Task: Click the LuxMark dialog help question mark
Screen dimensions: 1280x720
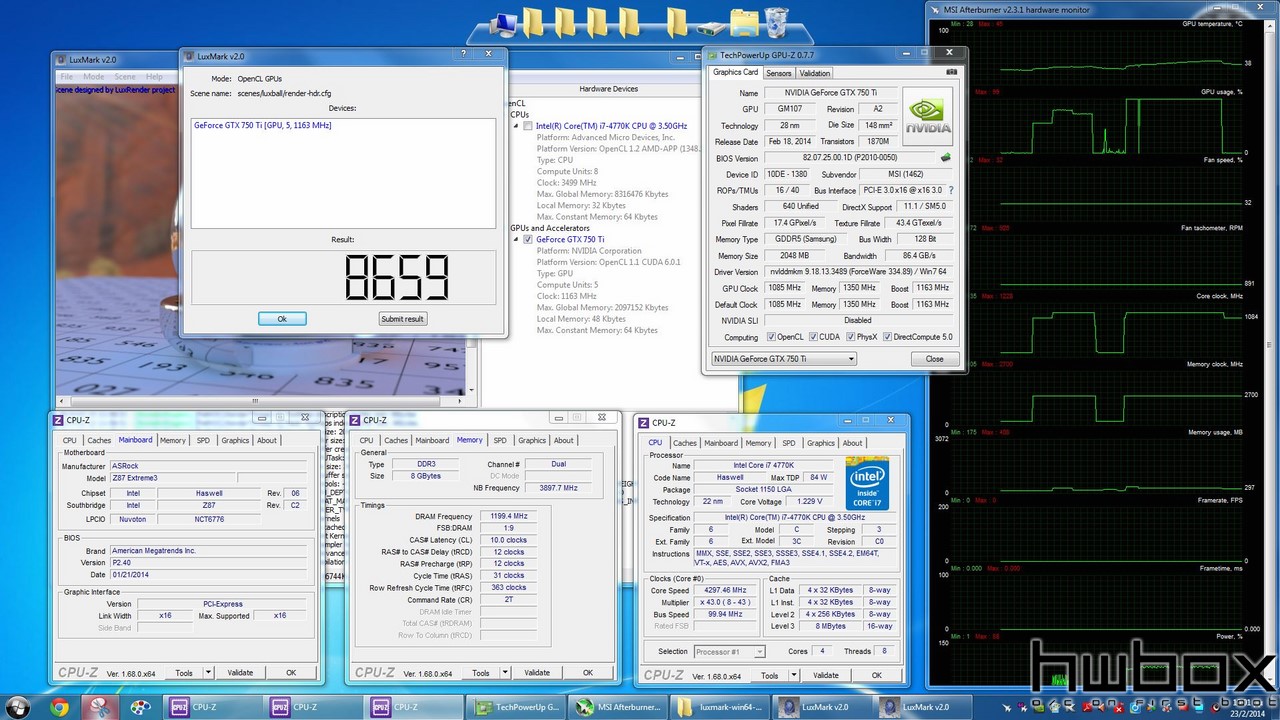Action: coord(463,53)
